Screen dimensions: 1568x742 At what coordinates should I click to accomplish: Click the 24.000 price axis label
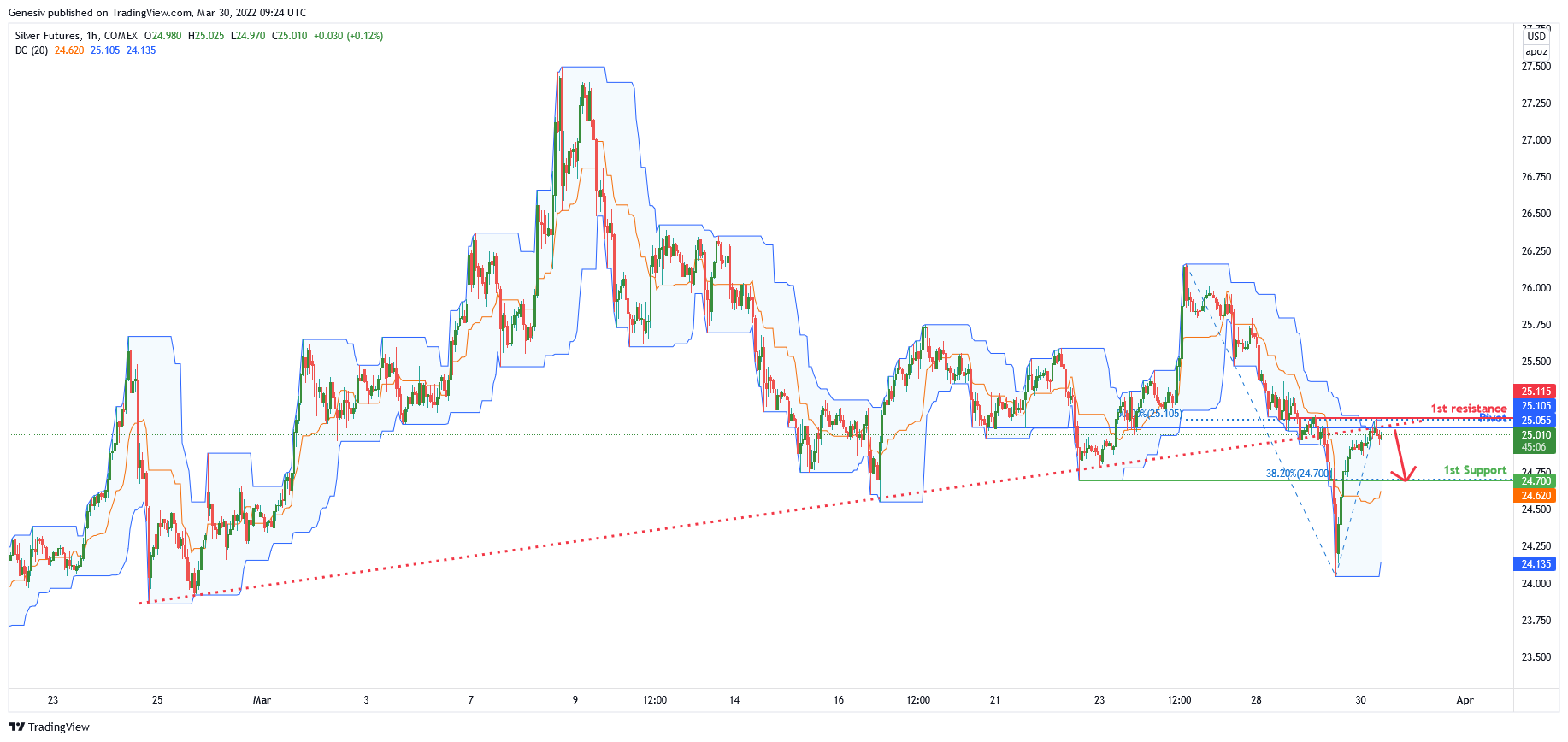click(x=1536, y=584)
